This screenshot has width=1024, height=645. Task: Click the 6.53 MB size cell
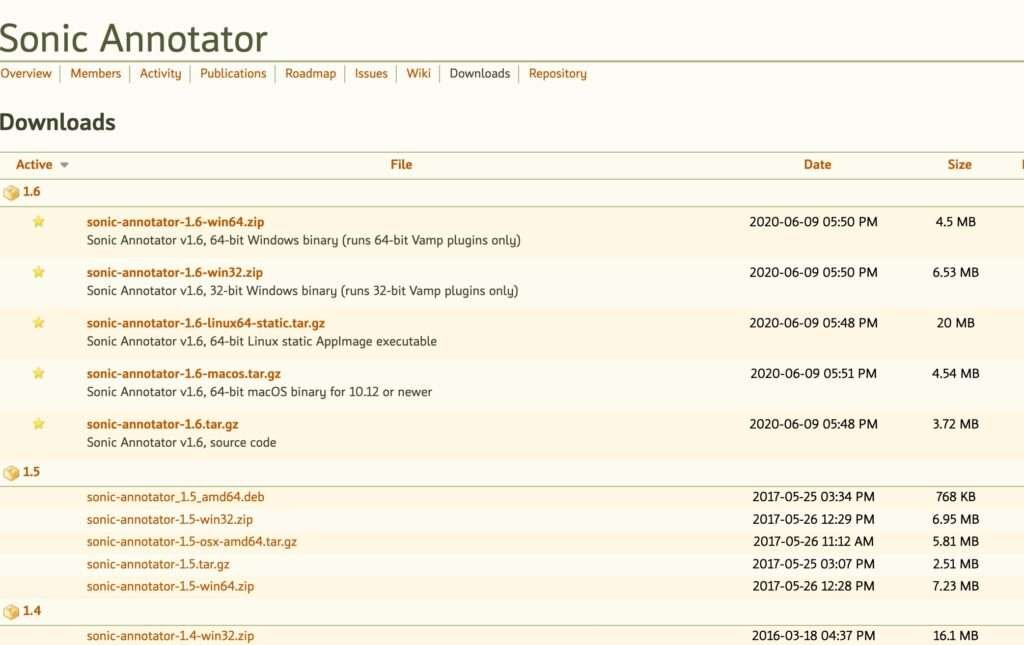pyautogui.click(x=955, y=272)
